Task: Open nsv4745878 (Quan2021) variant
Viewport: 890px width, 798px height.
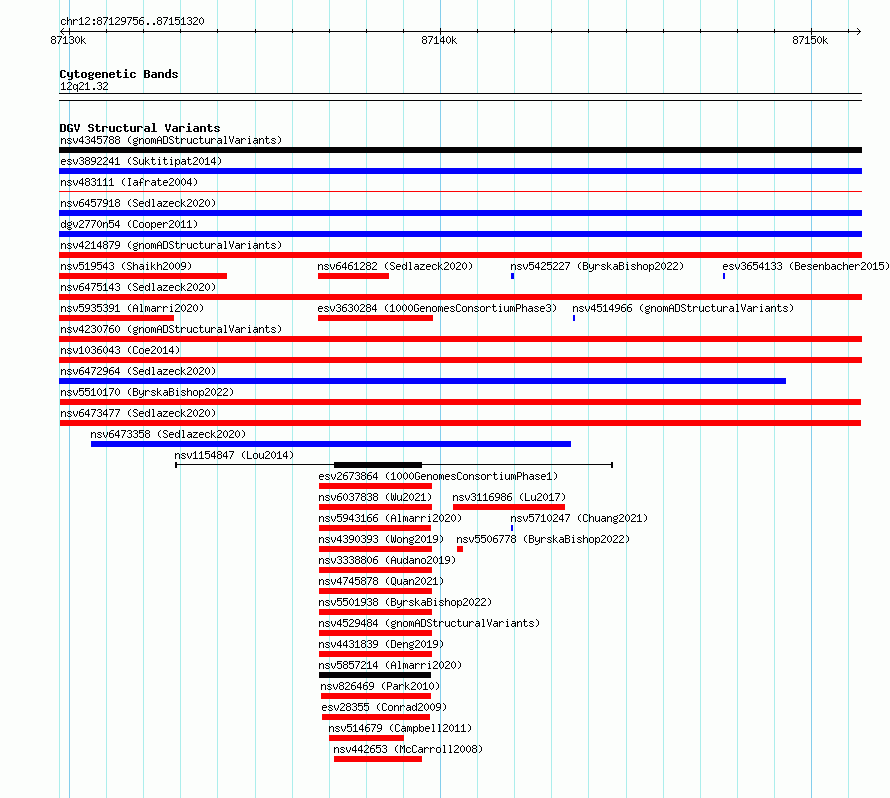Action: [x=381, y=581]
